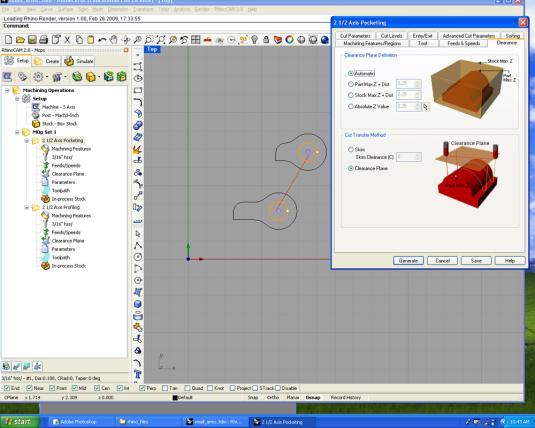The width and height of the screenshot is (535, 428).
Task: Select the Toolpath item under Pocketing
Action: click(x=61, y=191)
